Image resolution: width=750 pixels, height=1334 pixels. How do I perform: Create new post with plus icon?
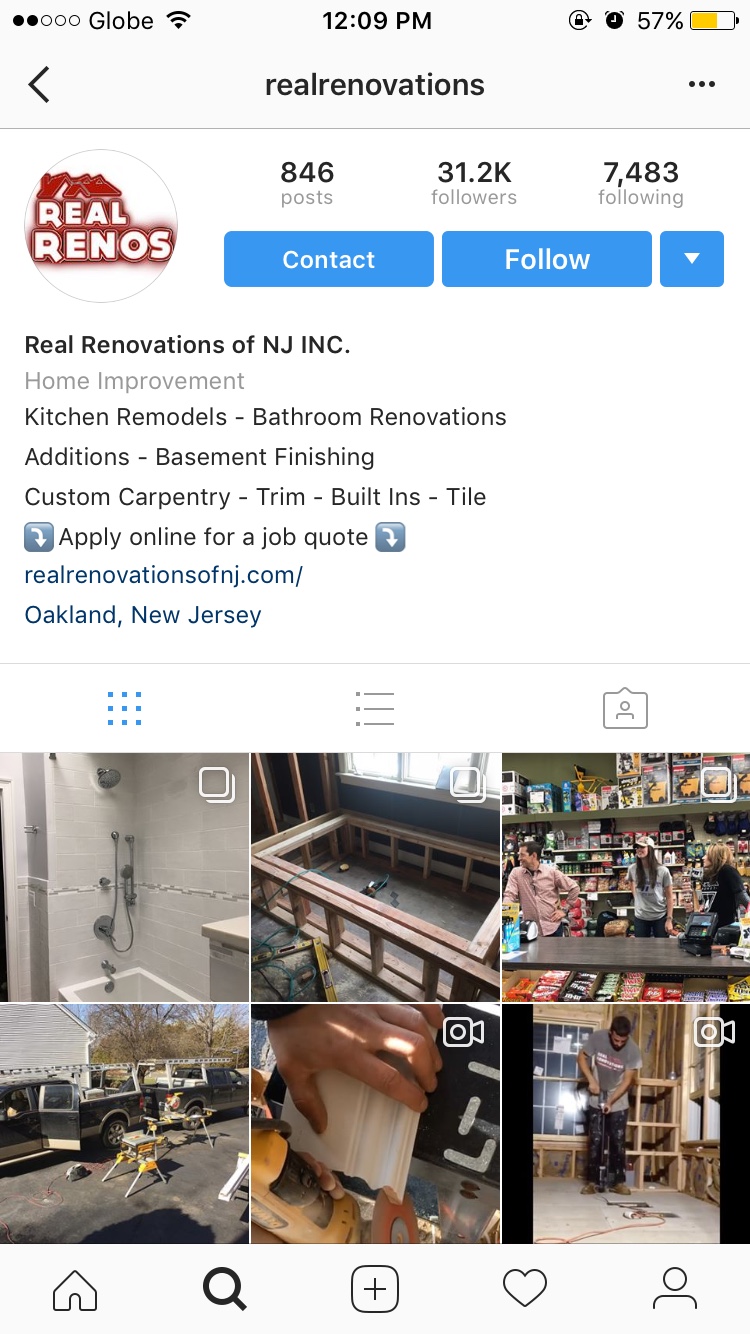pos(375,1288)
